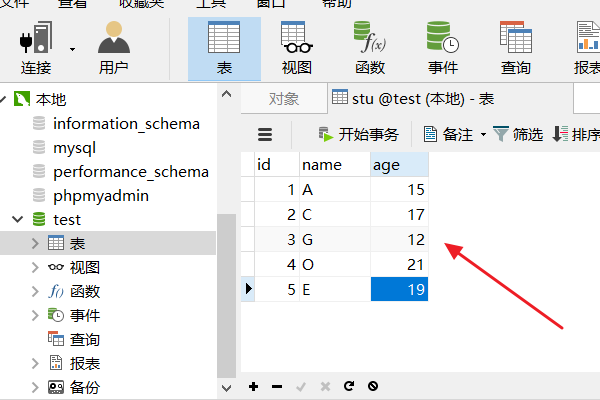
Task: Expand the 视图 node in tree
Action: point(35,267)
